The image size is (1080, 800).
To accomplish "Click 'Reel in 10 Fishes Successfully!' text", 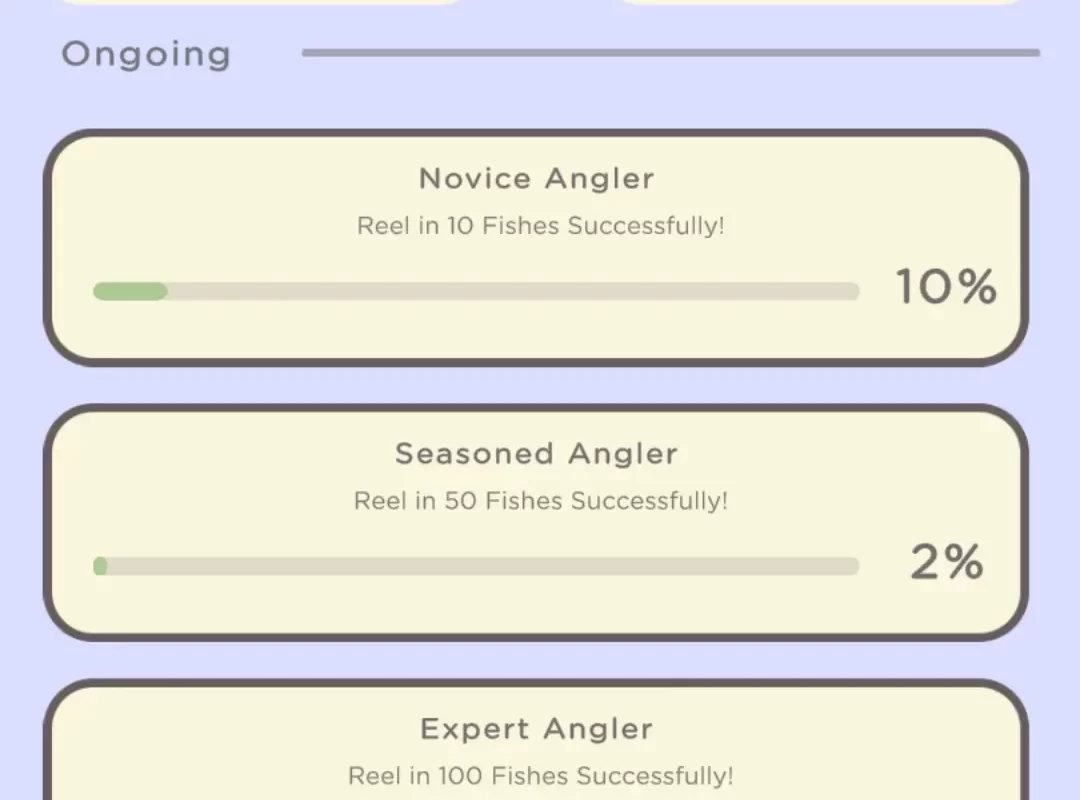I will [540, 226].
